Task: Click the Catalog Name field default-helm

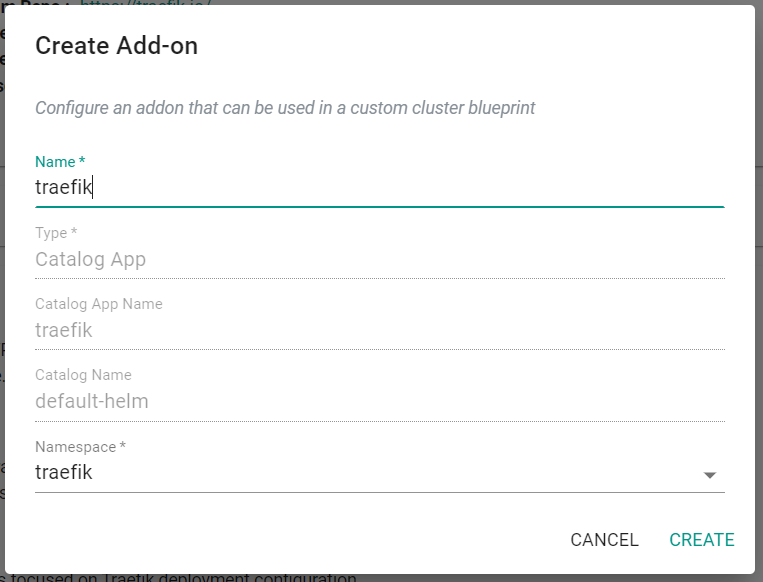Action: pyautogui.click(x=380, y=401)
